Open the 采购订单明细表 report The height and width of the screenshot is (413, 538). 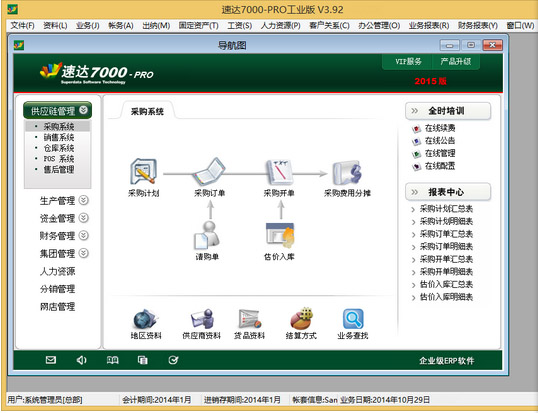click(446, 246)
